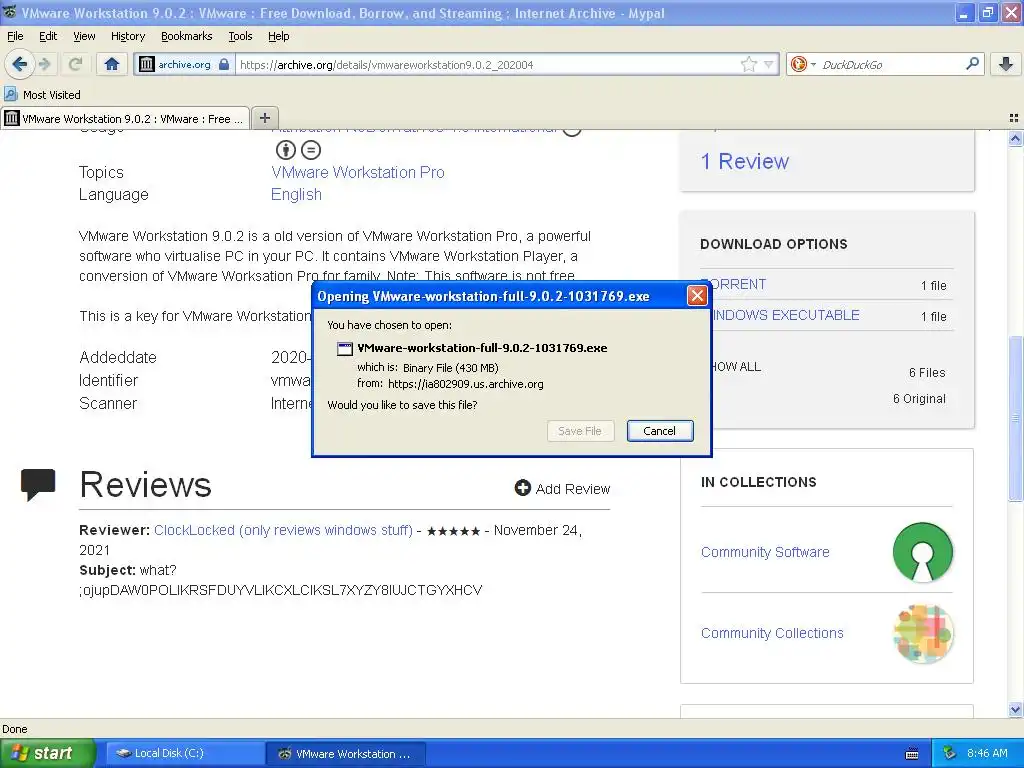Click the search magnifier icon
The image size is (1024, 768).
(972, 63)
